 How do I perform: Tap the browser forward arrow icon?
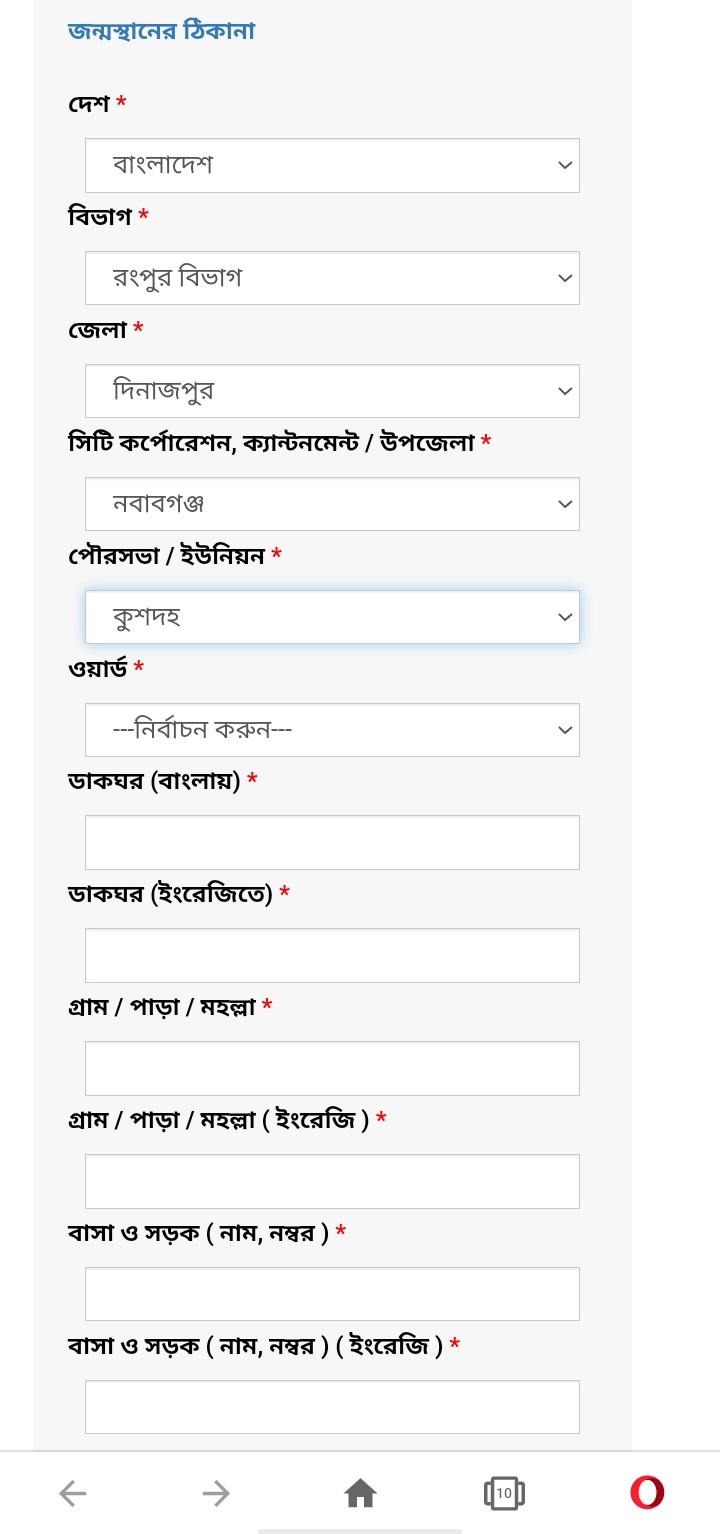pos(216,1494)
